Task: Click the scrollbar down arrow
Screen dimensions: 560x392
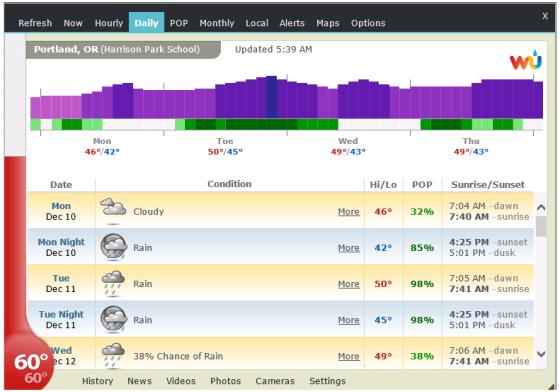Action: [541, 353]
